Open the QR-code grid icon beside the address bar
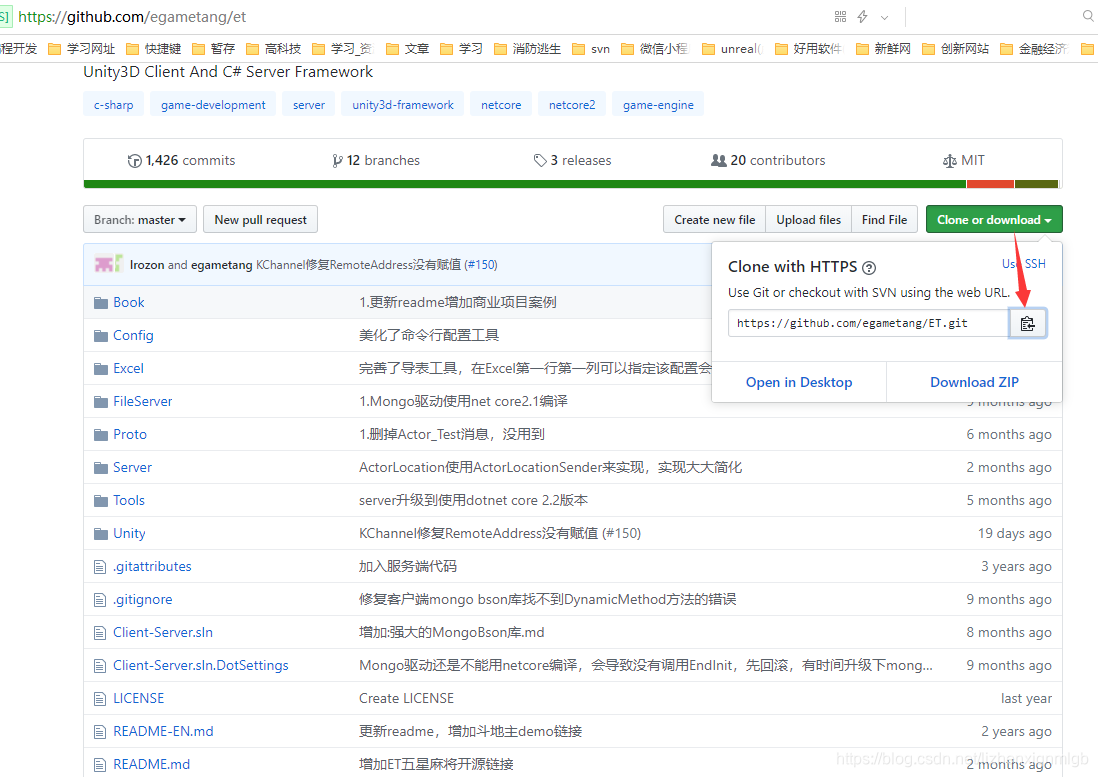1098x777 pixels. tap(839, 16)
